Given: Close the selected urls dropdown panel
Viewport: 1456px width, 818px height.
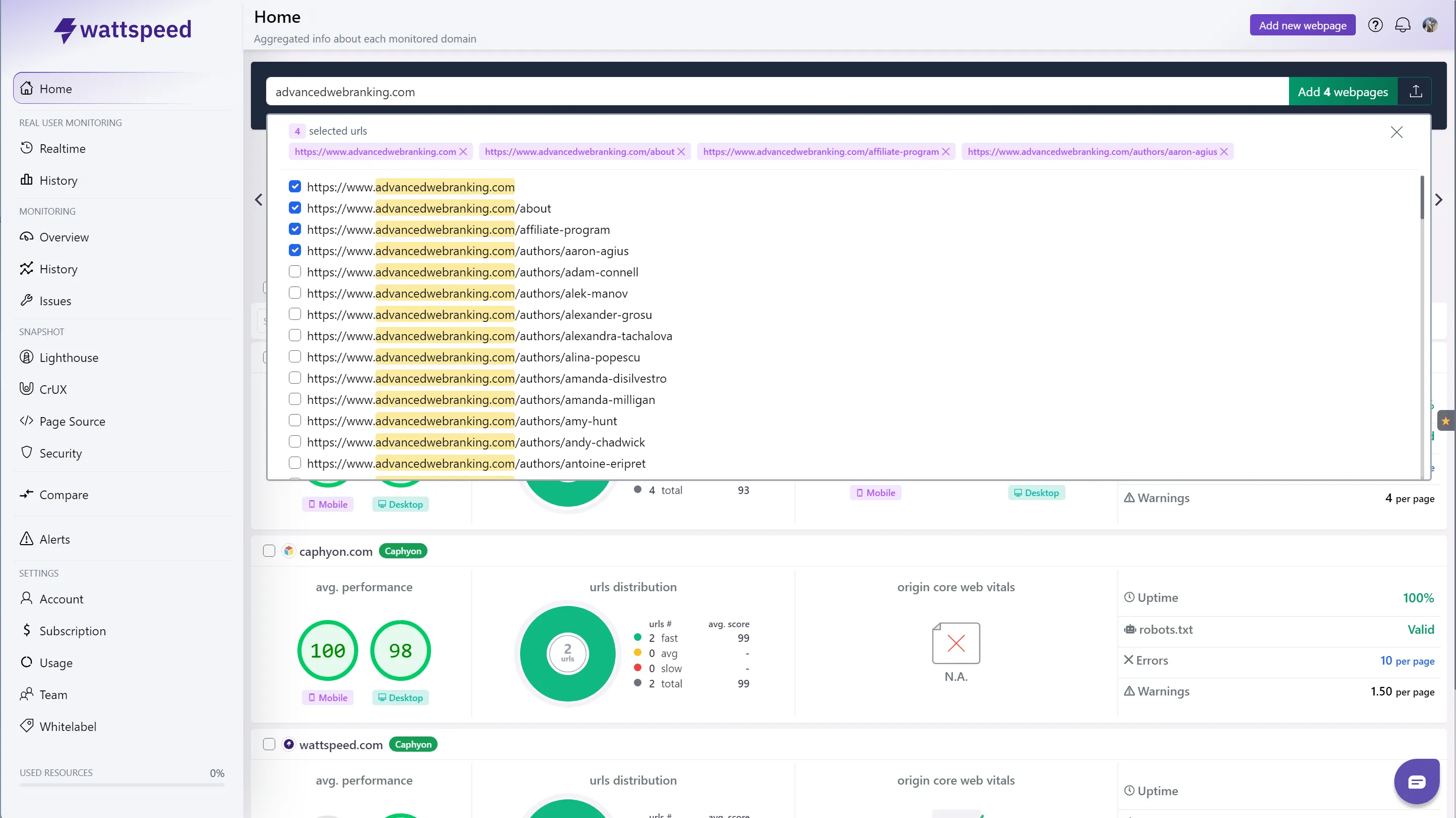Looking at the screenshot, I should pos(1396,133).
